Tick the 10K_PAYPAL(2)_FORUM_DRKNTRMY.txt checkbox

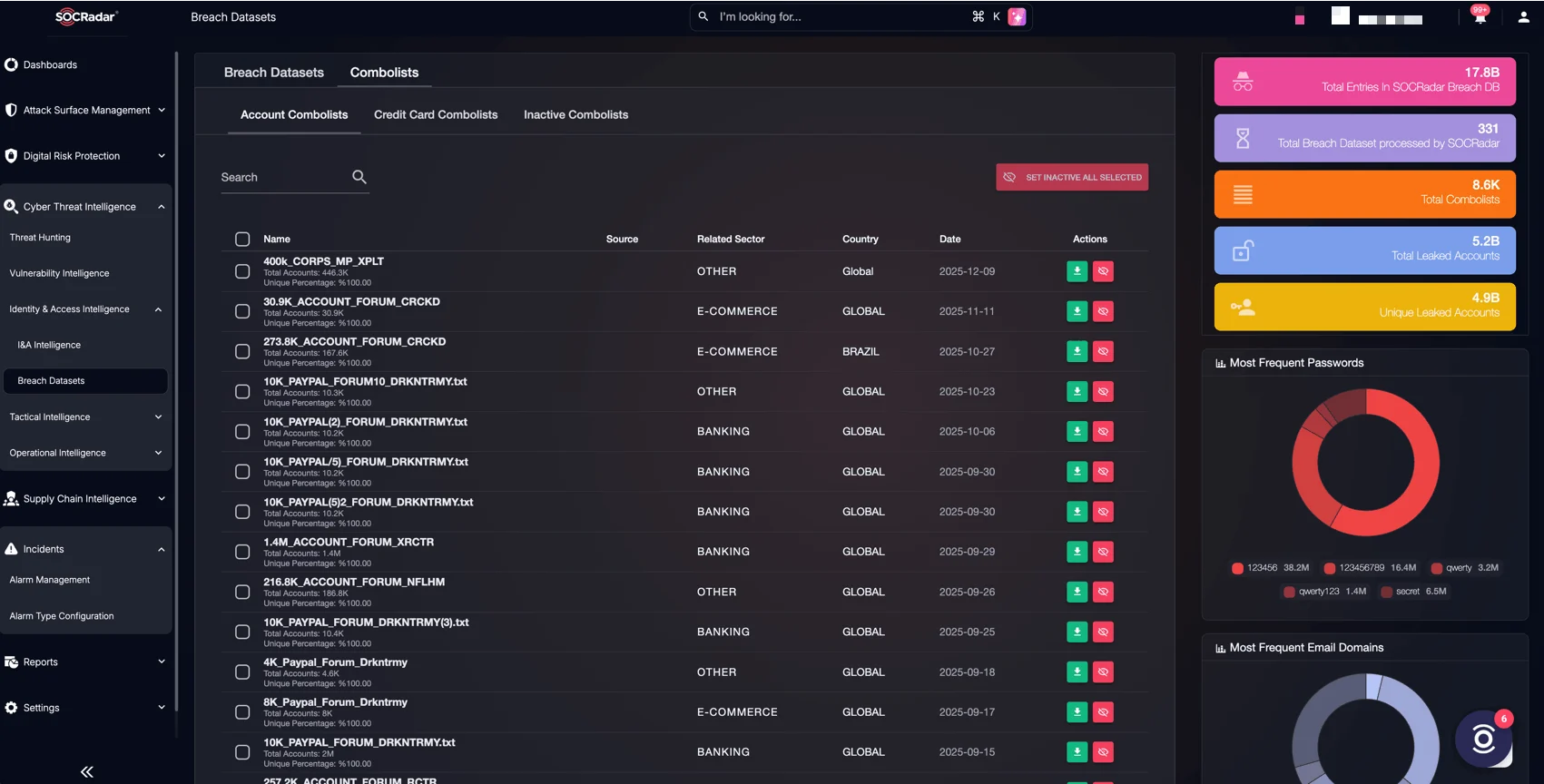[242, 432]
